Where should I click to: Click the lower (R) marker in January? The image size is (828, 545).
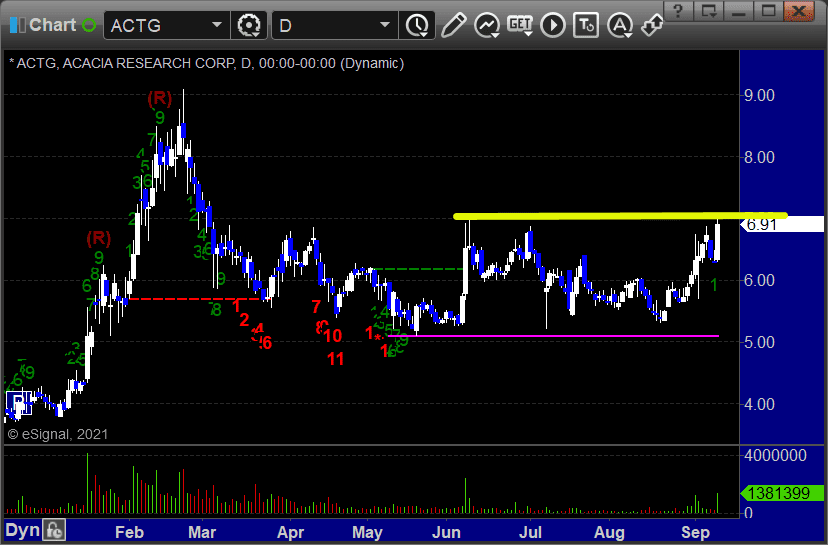click(99, 238)
